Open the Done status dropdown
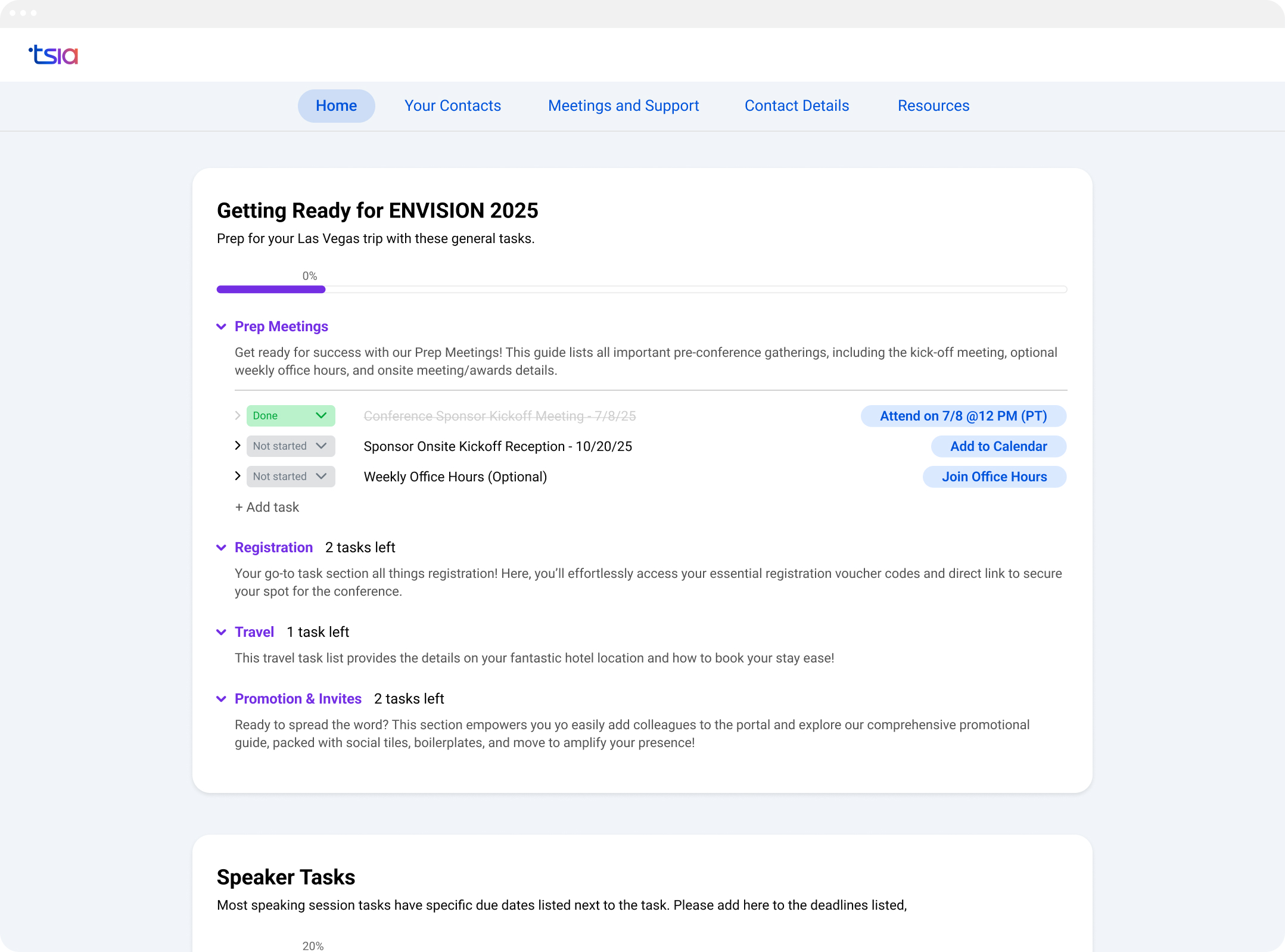This screenshot has width=1285, height=952. pos(291,416)
